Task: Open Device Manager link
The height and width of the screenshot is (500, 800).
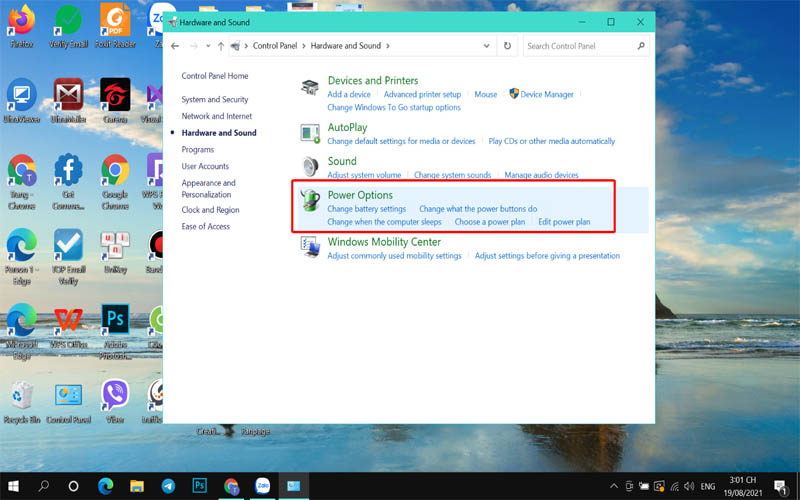Action: pyautogui.click(x=547, y=94)
